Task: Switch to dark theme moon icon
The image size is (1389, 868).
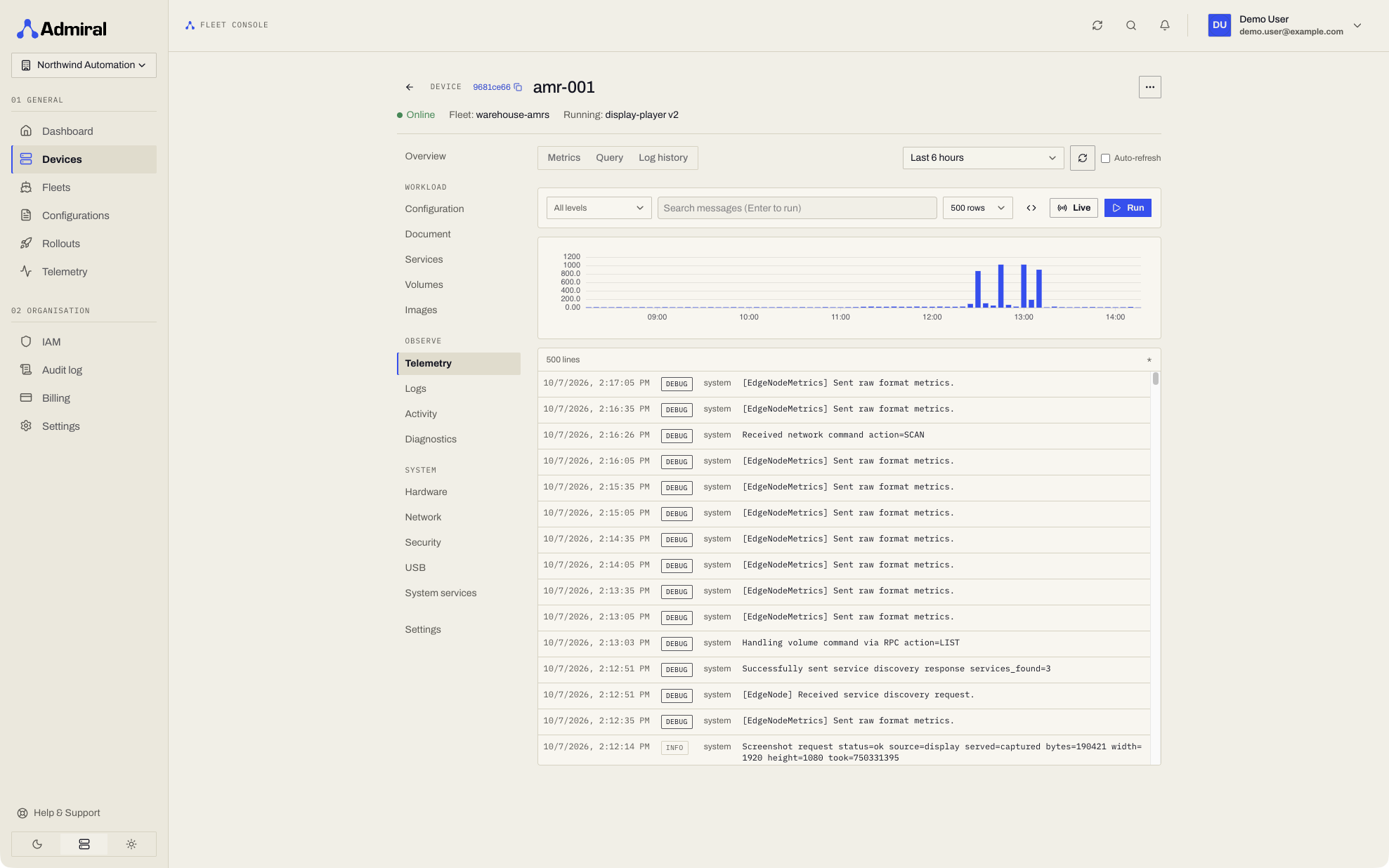Action: click(37, 844)
